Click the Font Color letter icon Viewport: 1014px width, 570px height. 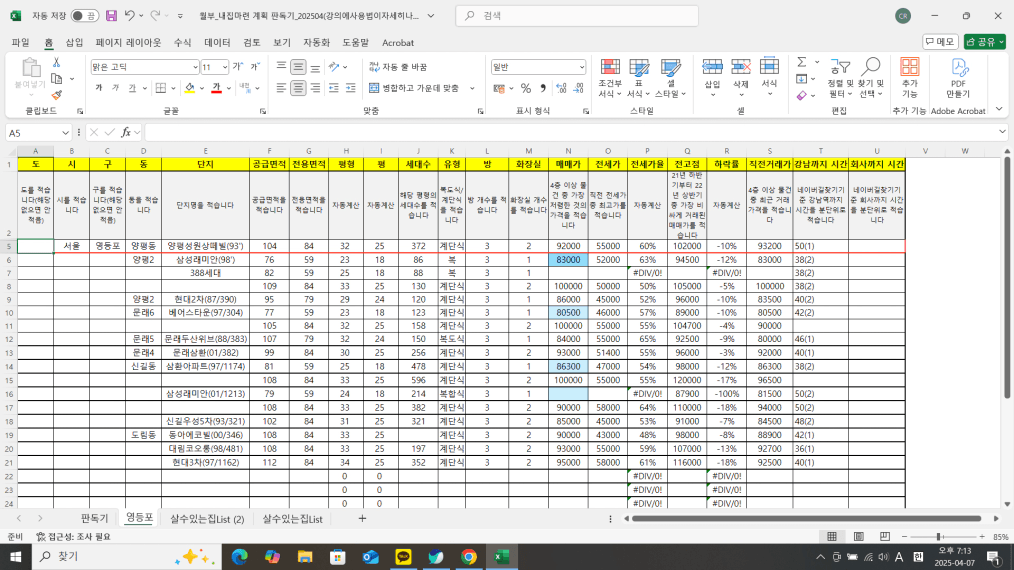(216, 88)
